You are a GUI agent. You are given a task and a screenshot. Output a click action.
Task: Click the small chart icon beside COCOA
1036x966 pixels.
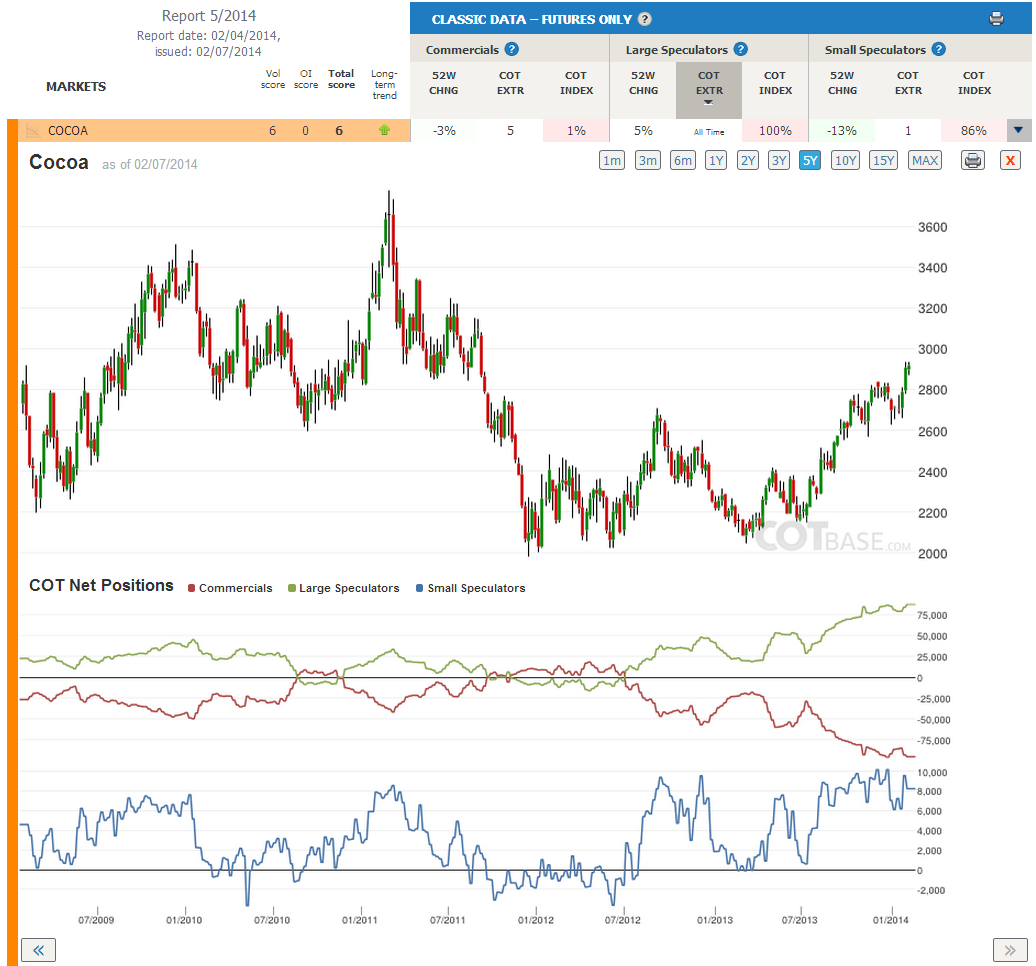point(32,131)
